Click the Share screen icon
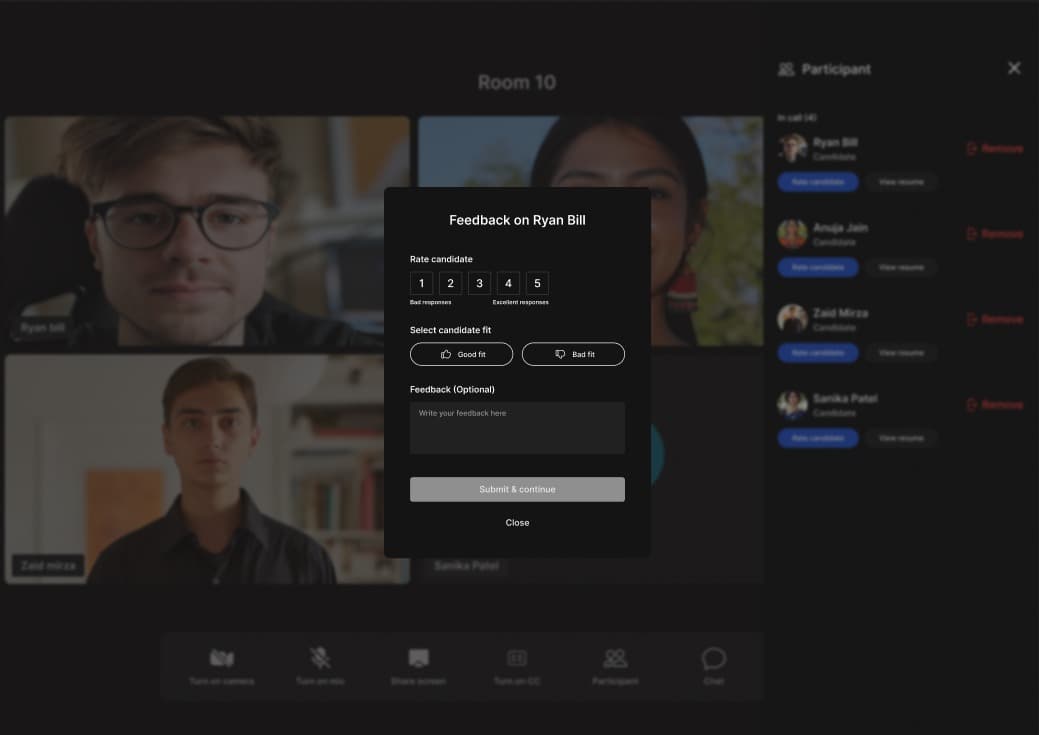Image resolution: width=1039 pixels, height=735 pixels. coord(418,657)
